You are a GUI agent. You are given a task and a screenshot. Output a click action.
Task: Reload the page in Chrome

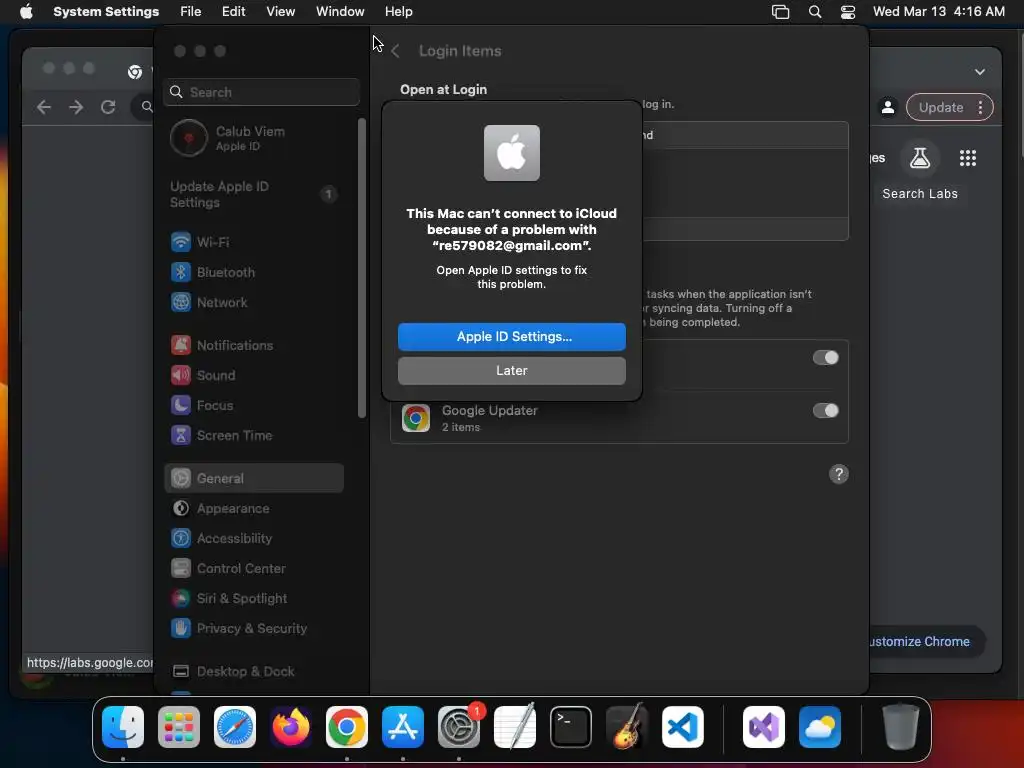pyautogui.click(x=108, y=107)
